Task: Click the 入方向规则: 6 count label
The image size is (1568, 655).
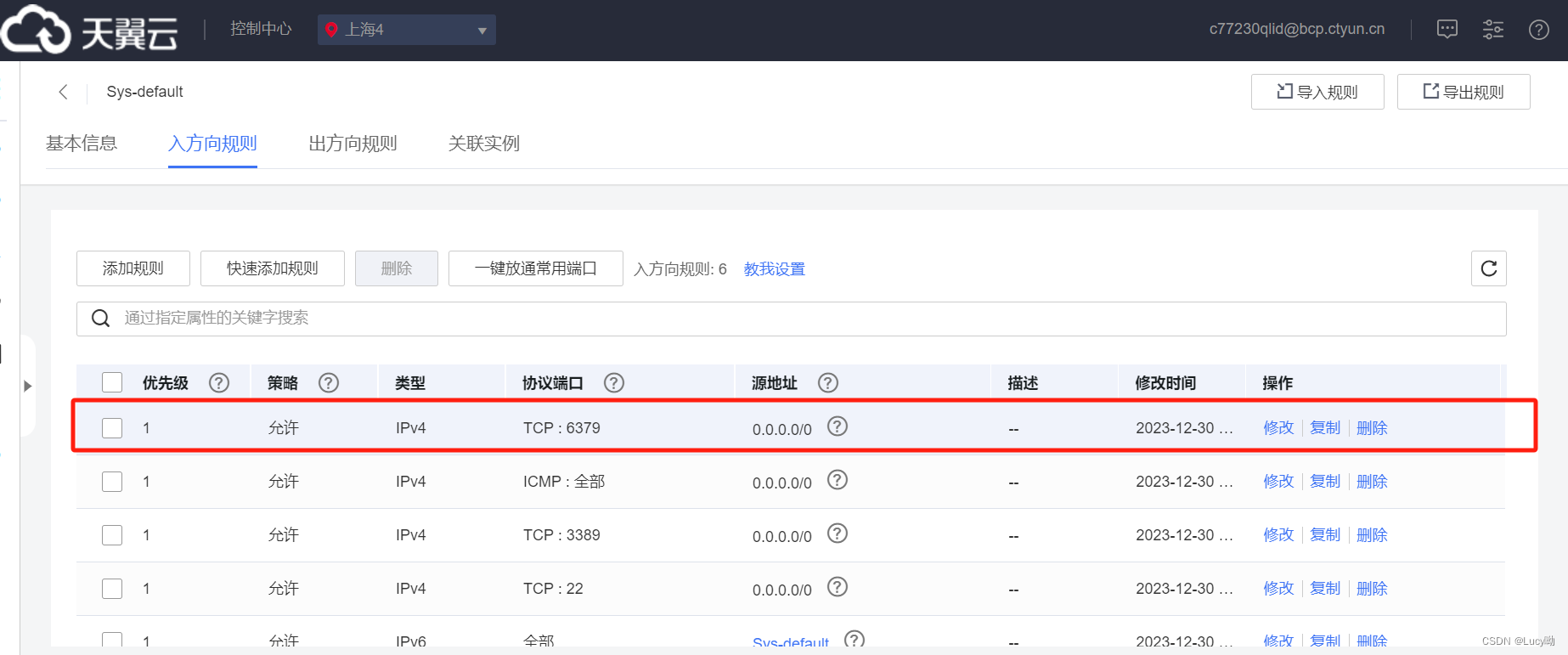Action: point(680,269)
